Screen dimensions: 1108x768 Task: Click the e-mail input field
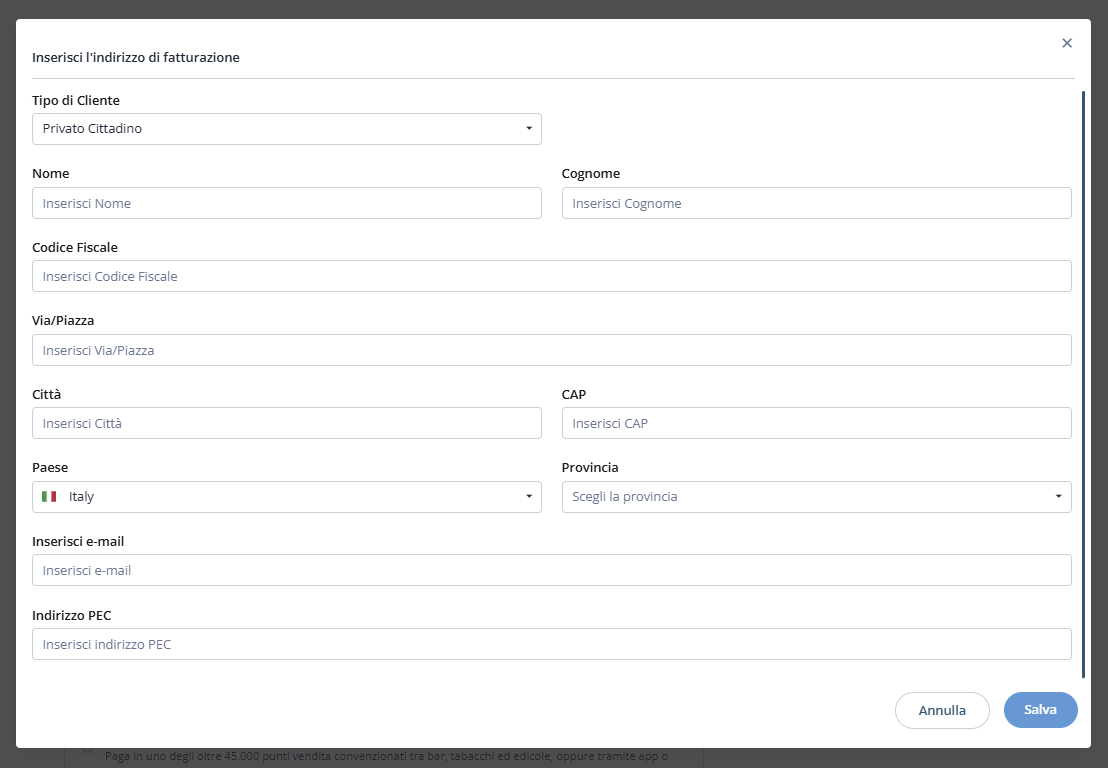point(551,570)
